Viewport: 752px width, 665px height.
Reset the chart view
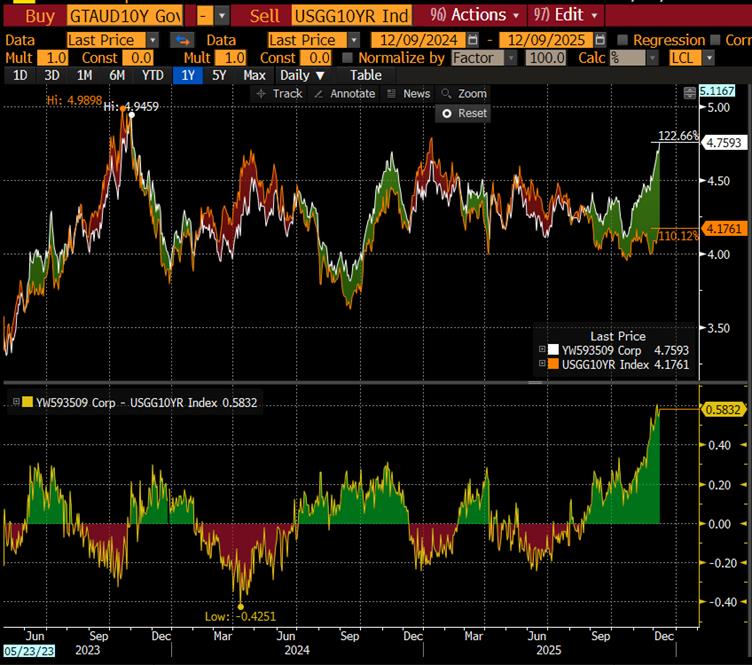coord(464,113)
